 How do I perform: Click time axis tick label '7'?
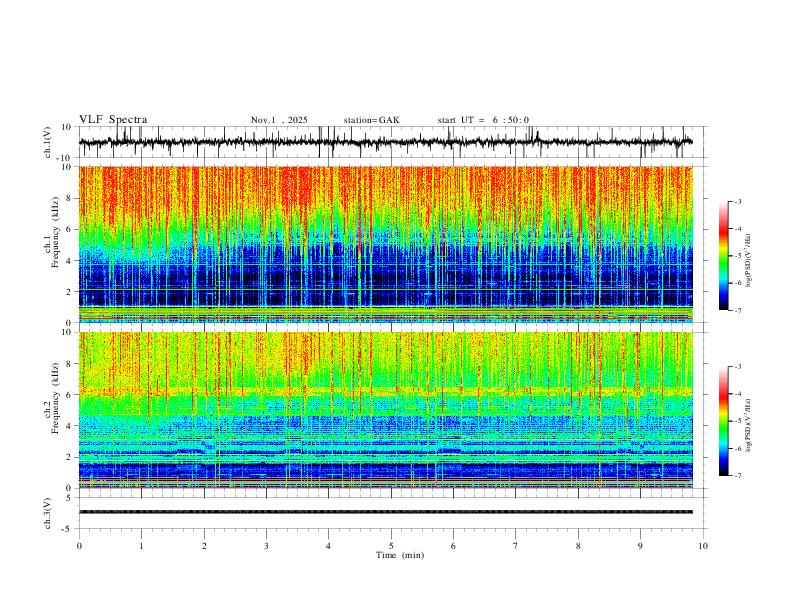point(516,546)
